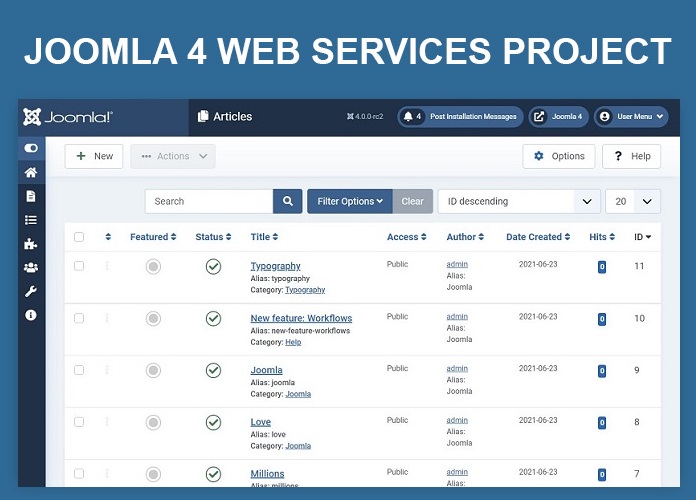Click the Articles page title icon
The width and height of the screenshot is (696, 500).
point(203,116)
